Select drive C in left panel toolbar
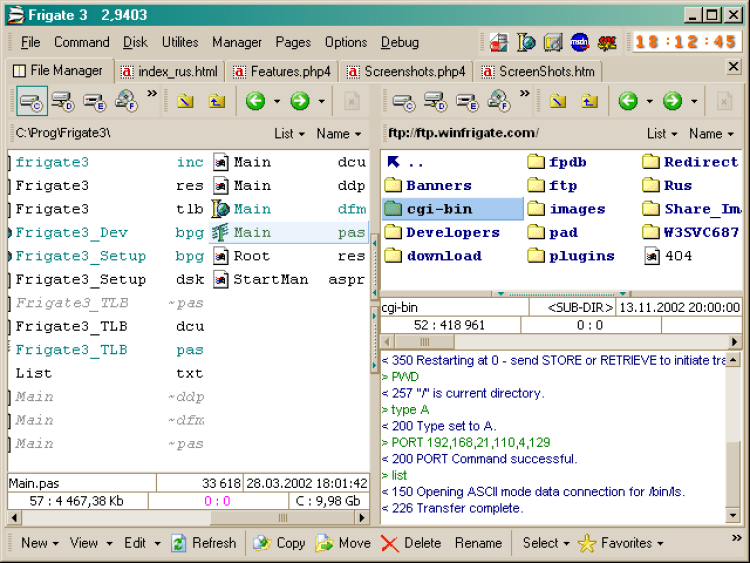 coord(32,101)
